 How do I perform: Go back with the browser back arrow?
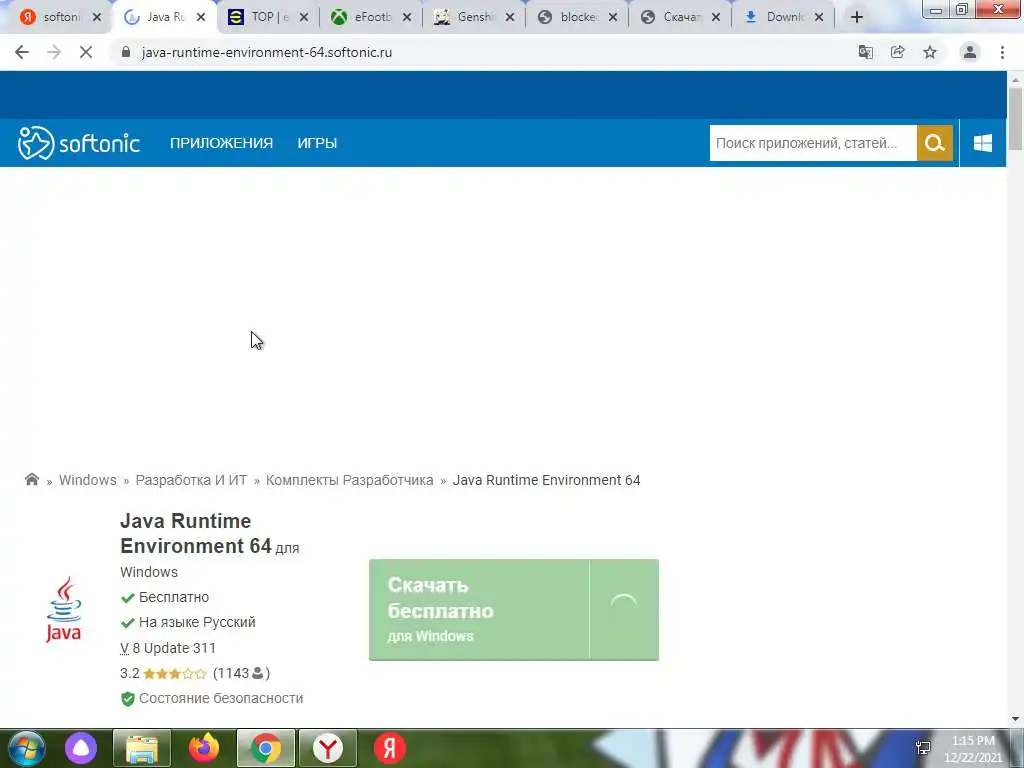(x=22, y=52)
